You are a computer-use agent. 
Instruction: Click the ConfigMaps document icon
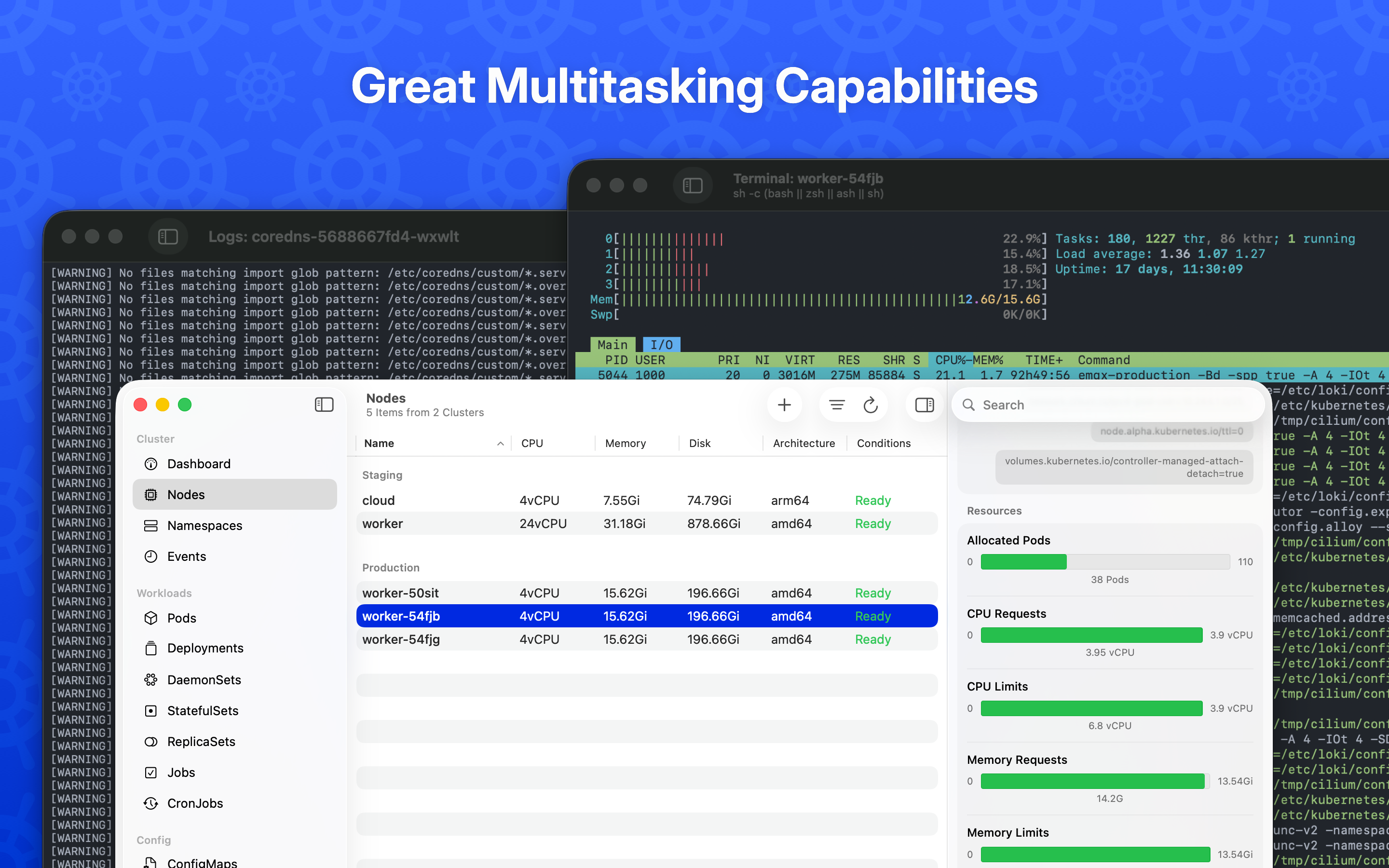[x=151, y=862]
